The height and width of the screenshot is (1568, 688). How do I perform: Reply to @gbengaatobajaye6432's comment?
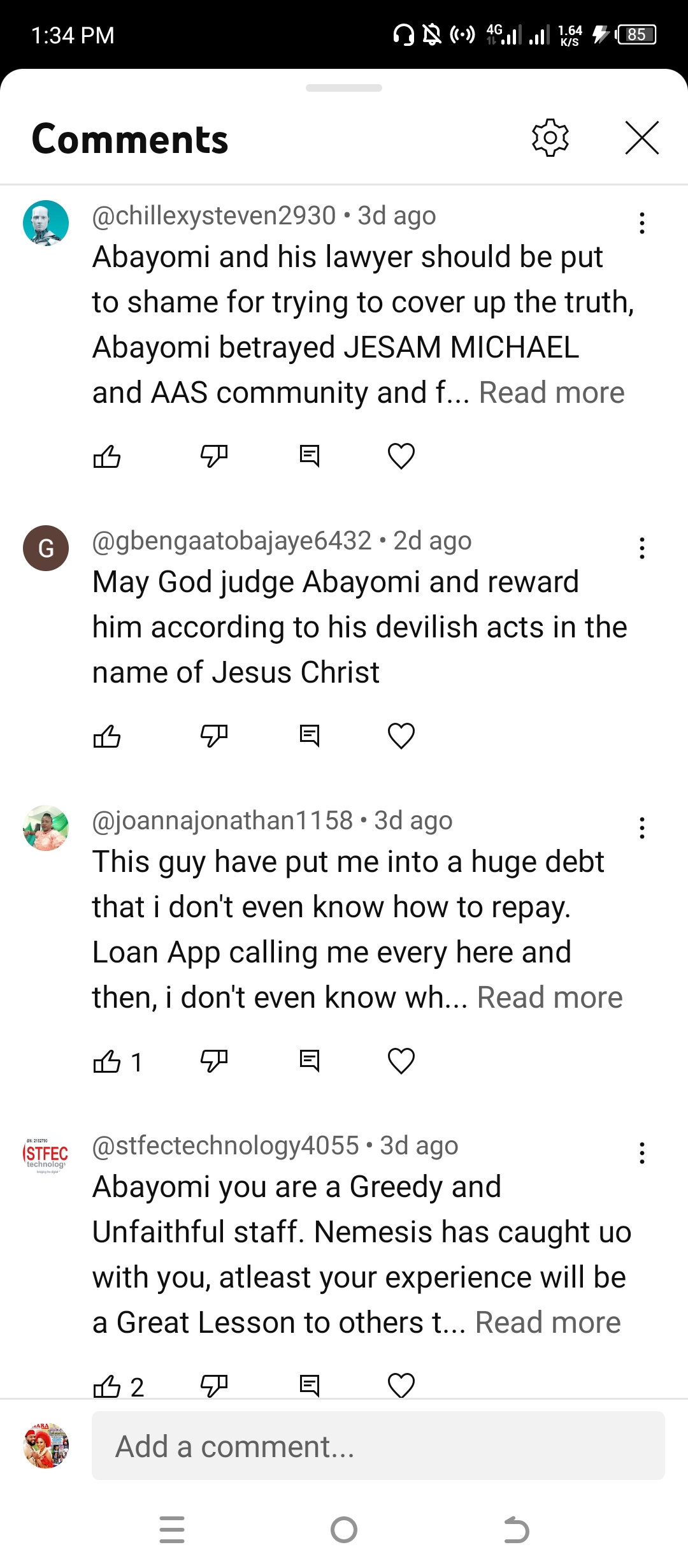[310, 736]
